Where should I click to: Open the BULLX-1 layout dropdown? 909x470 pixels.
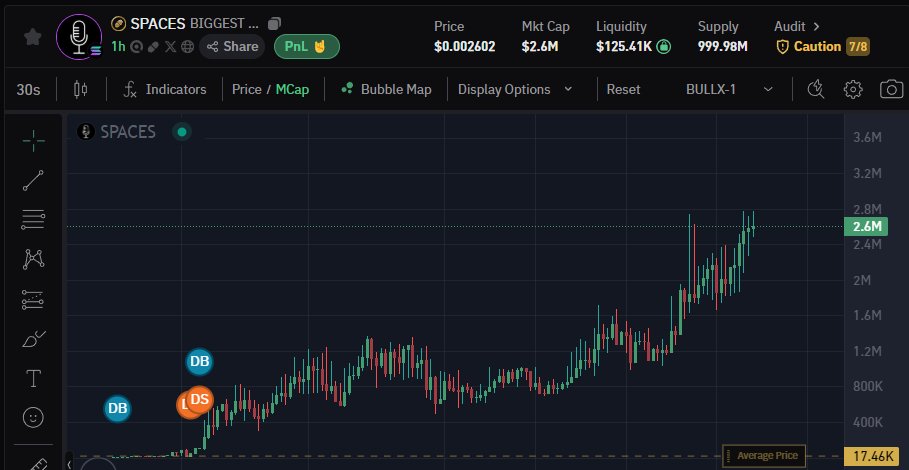tap(729, 89)
